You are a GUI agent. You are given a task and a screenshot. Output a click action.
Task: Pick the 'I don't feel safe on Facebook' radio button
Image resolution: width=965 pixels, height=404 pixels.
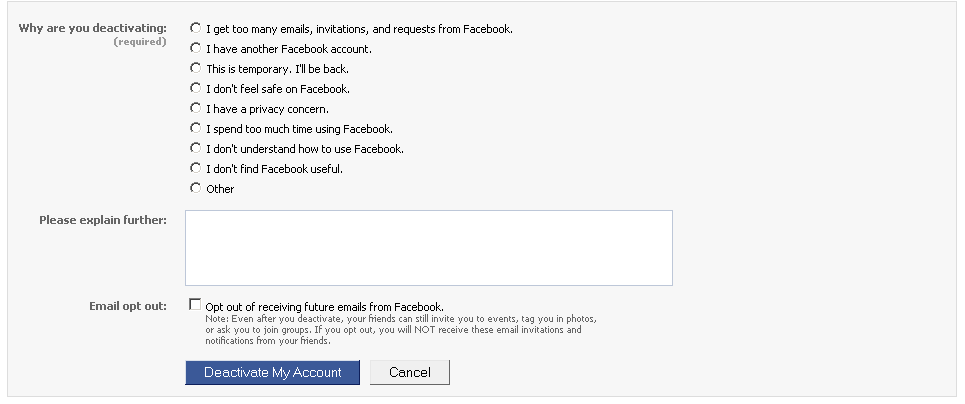coord(196,88)
